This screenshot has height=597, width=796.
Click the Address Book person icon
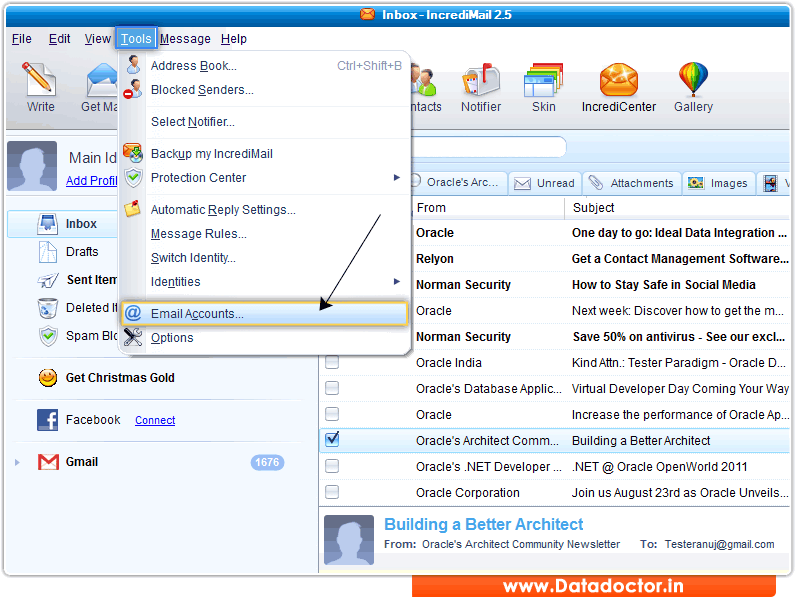tap(134, 65)
